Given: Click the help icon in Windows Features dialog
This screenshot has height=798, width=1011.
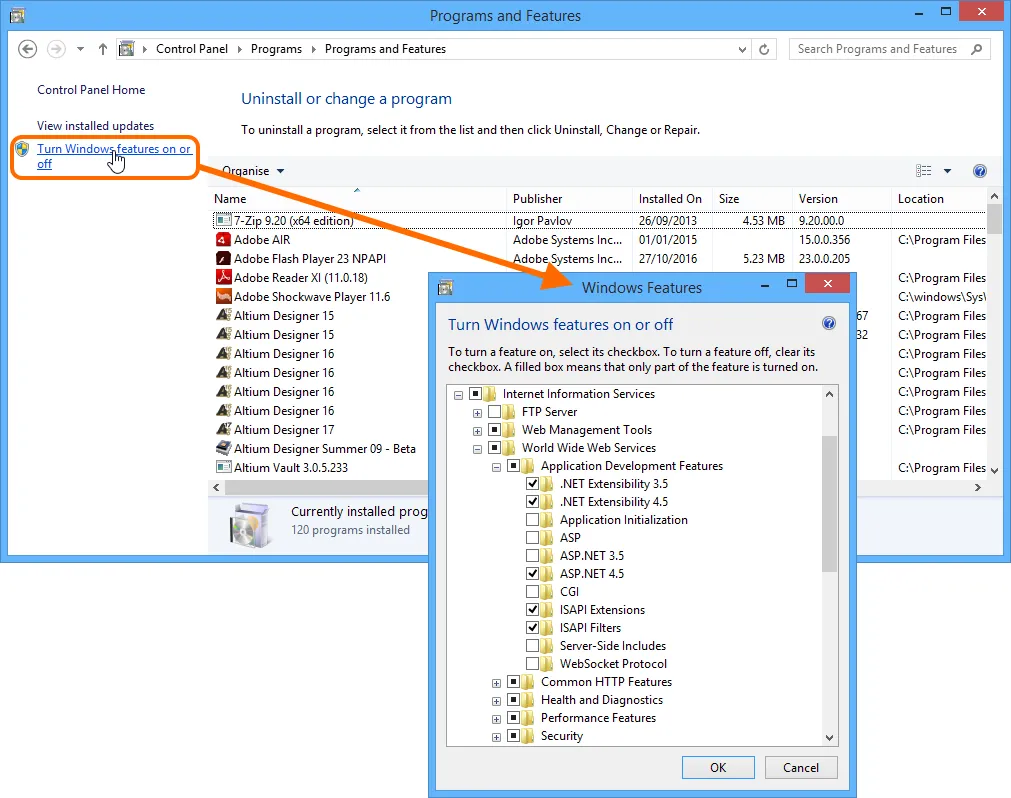Looking at the screenshot, I should tap(829, 324).
